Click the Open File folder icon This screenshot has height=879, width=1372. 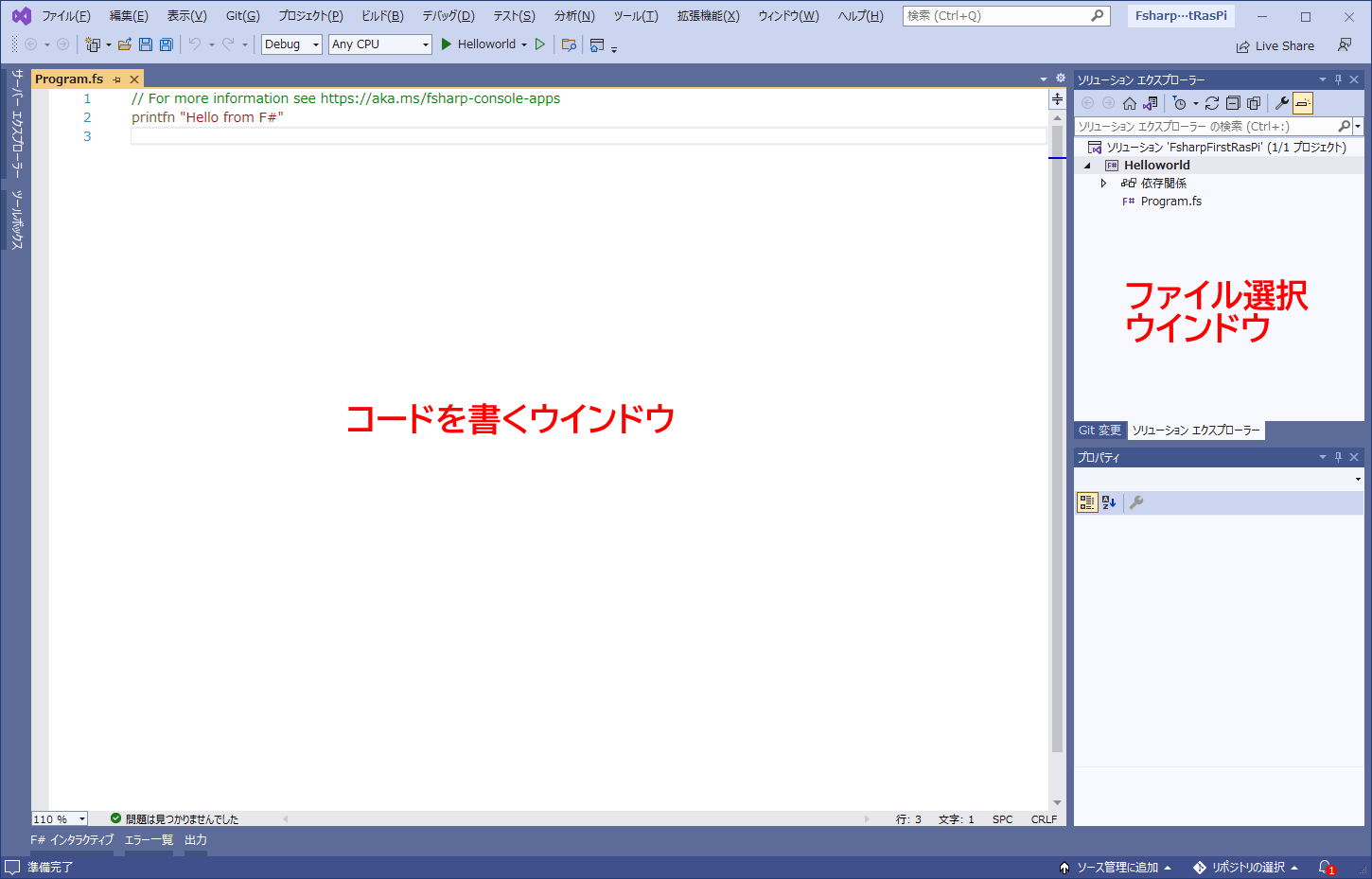[124, 44]
